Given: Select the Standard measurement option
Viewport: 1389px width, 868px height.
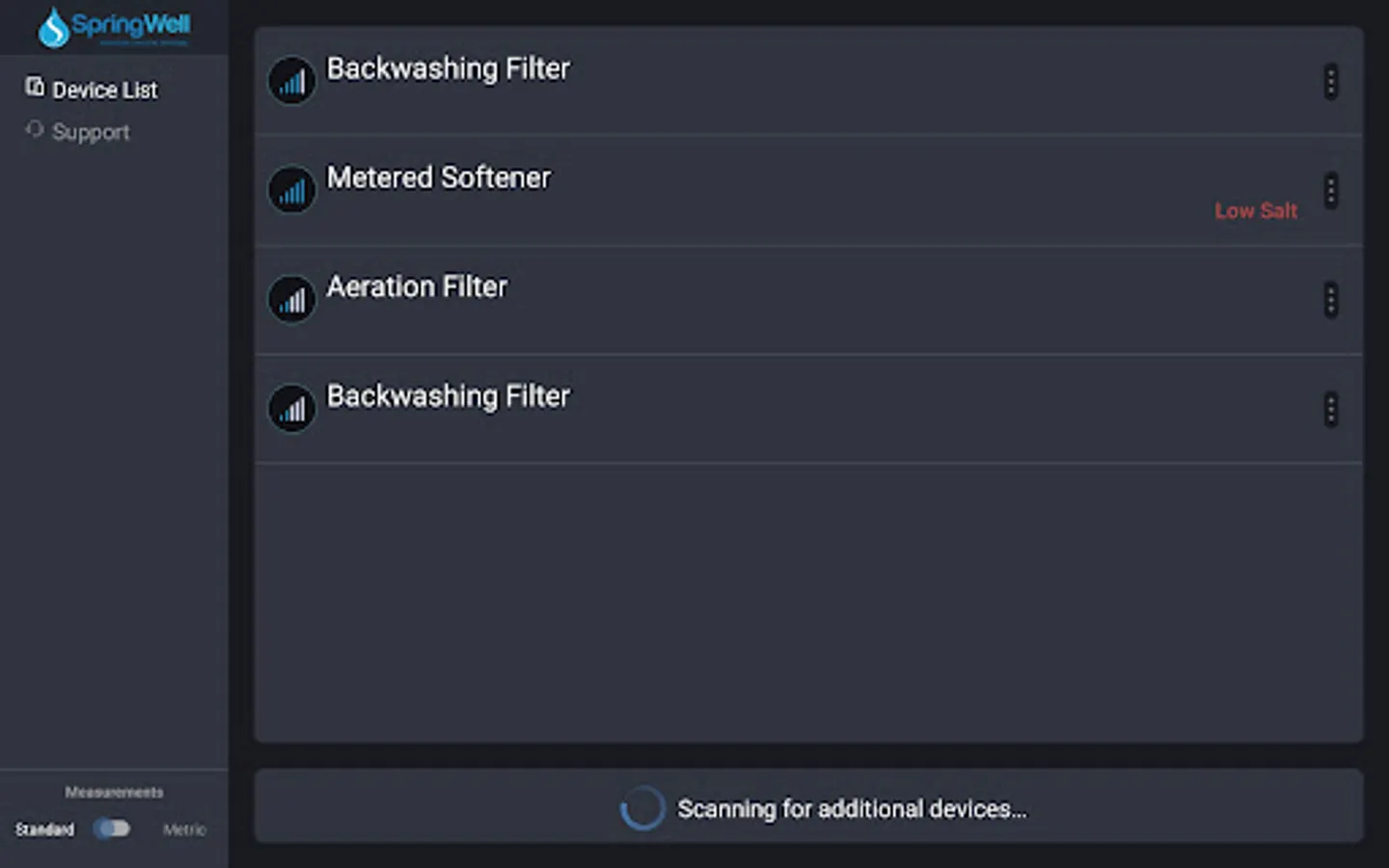Looking at the screenshot, I should tap(44, 829).
